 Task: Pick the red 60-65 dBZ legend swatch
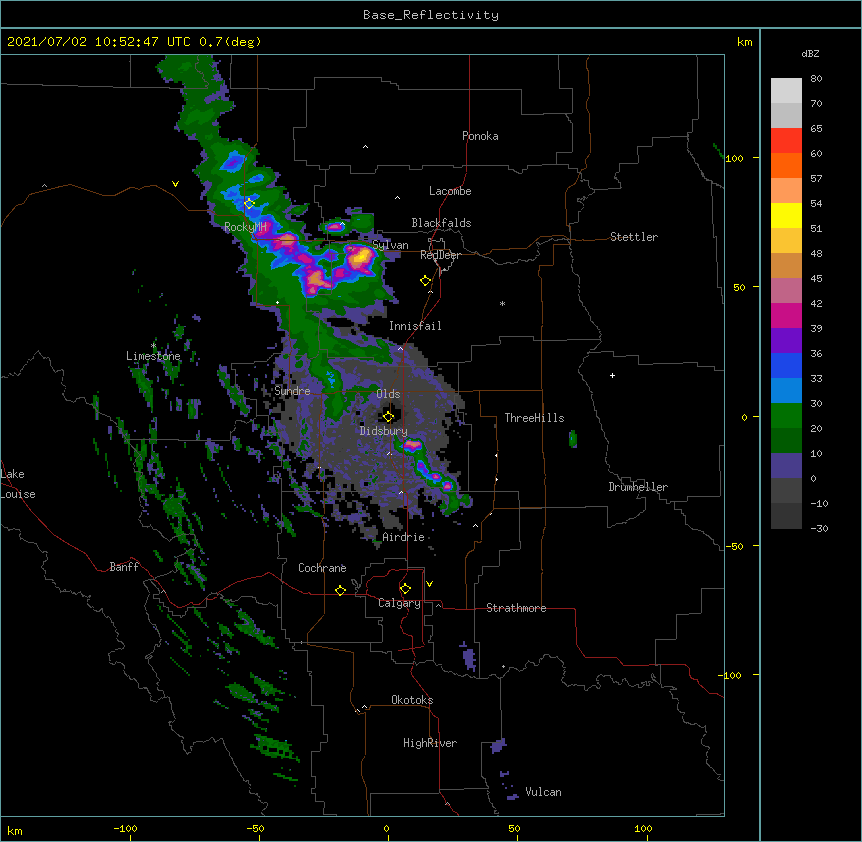pyautogui.click(x=786, y=140)
